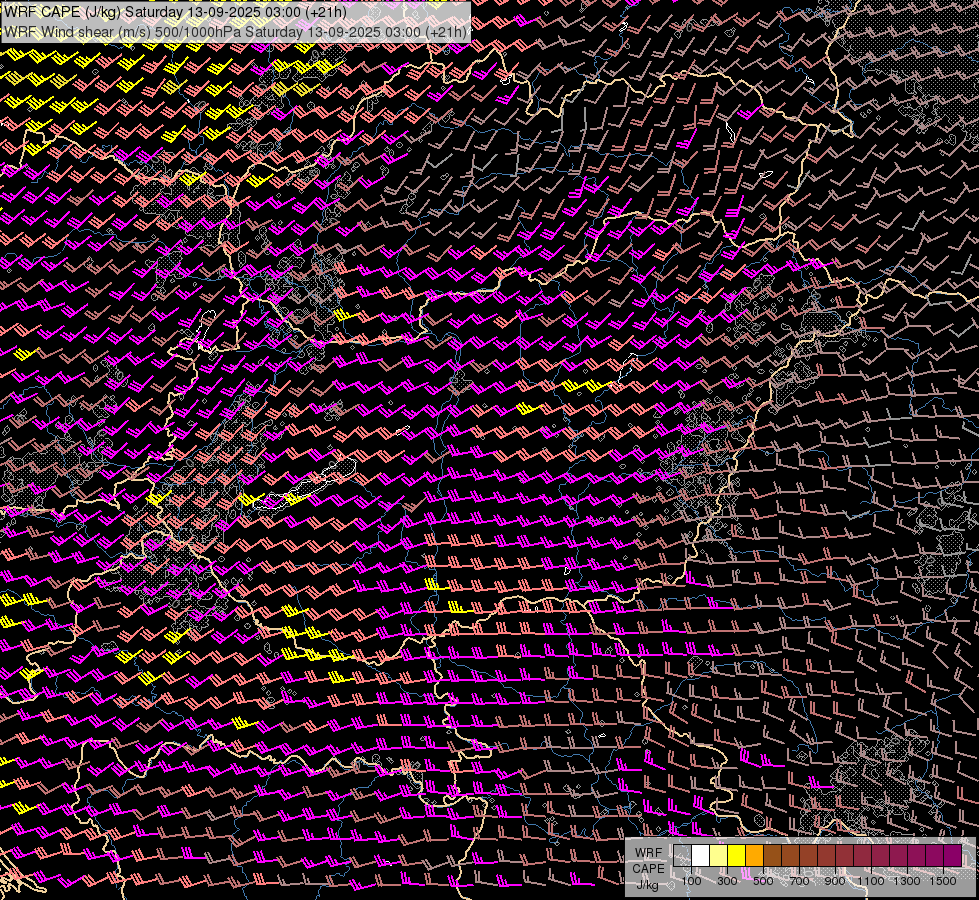
Task: Click the J/kg unit label in legend
Action: coord(647,884)
